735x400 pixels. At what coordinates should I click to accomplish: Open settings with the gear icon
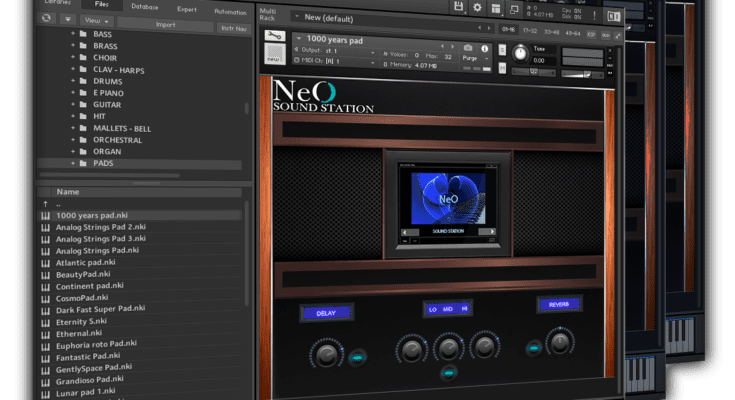coord(477,7)
